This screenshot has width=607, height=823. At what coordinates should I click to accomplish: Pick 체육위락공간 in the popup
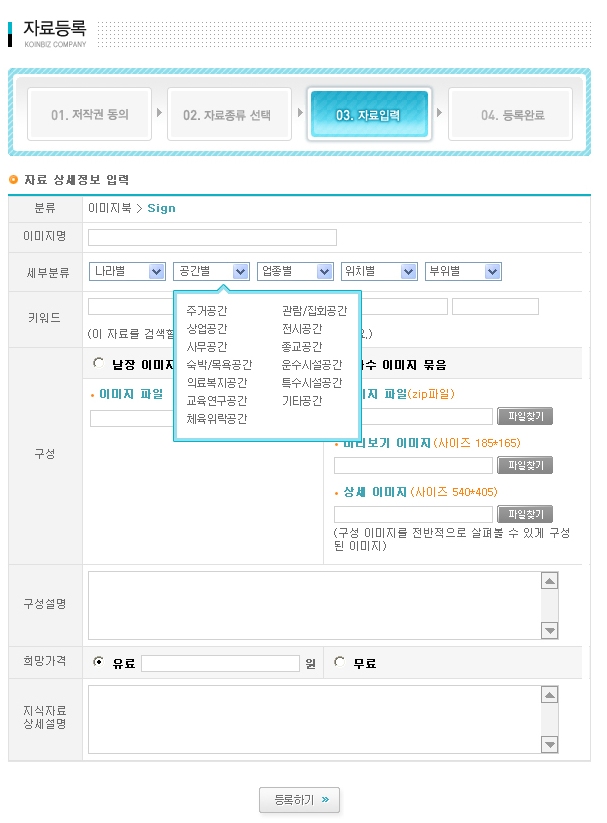[217, 418]
